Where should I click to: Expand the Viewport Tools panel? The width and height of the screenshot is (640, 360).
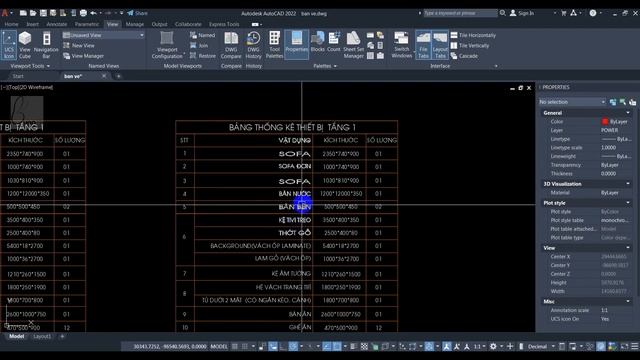(30, 66)
